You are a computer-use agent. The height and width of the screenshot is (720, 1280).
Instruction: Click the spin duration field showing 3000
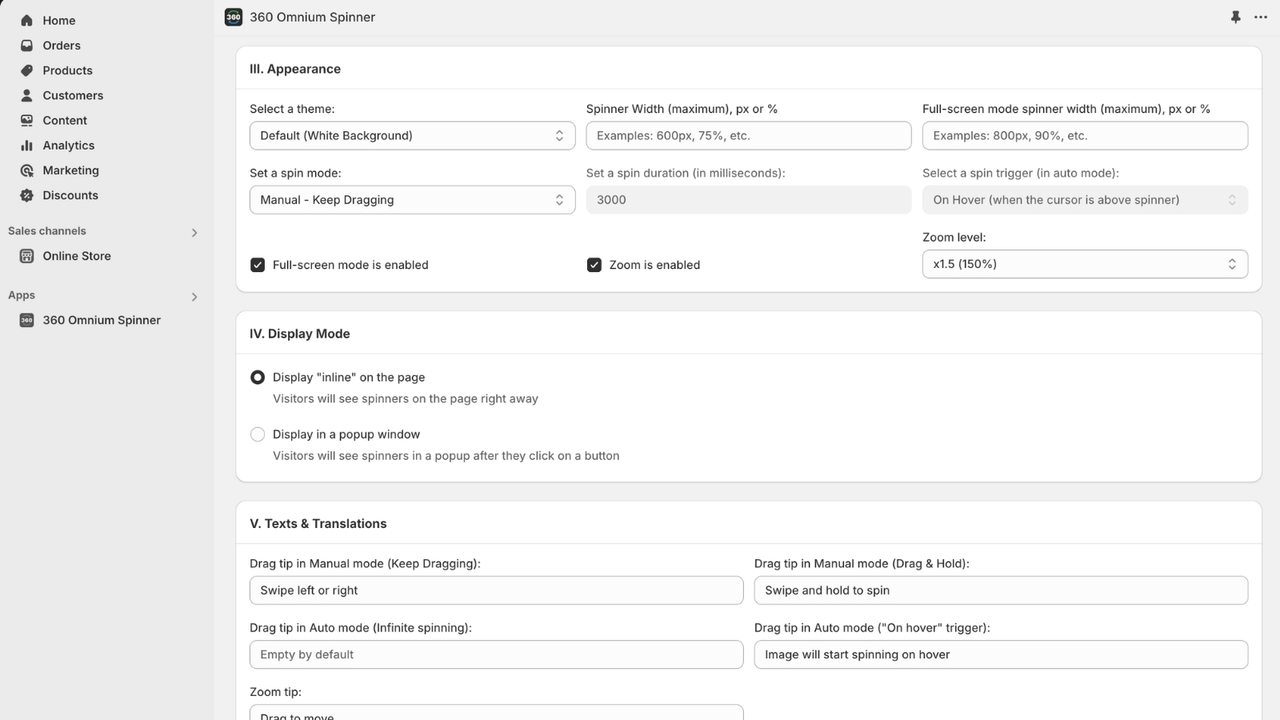tap(748, 200)
